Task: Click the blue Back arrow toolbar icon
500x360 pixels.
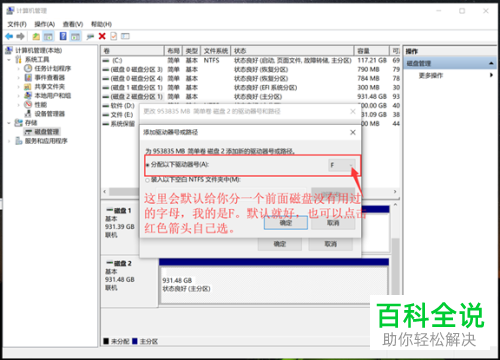Action: (9, 36)
